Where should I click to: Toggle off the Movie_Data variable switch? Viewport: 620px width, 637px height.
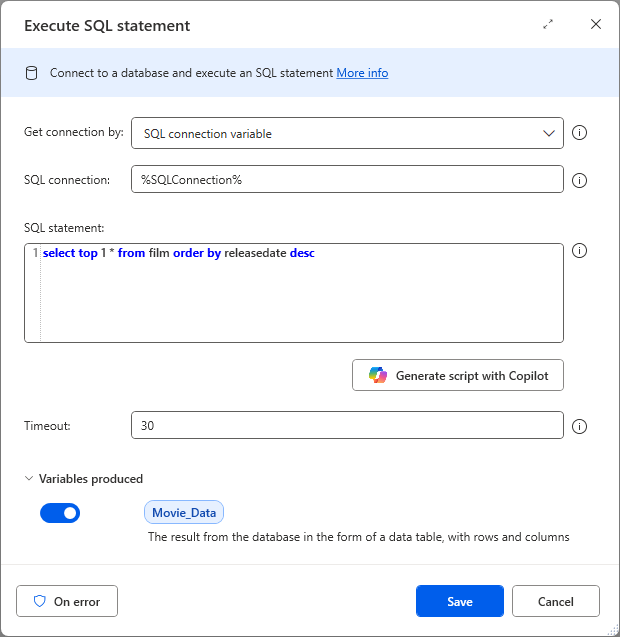[x=60, y=513]
